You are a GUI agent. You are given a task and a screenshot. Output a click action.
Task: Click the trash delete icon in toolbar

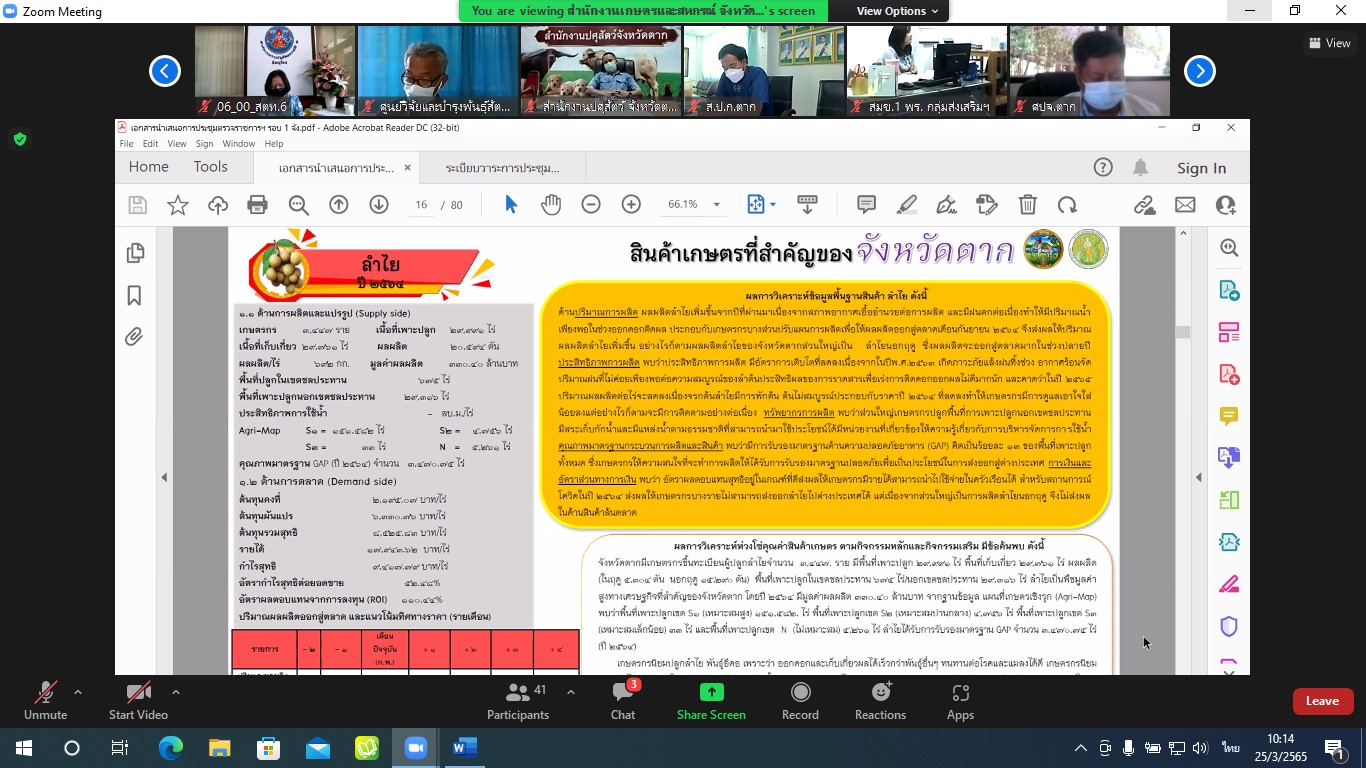coord(1027,204)
